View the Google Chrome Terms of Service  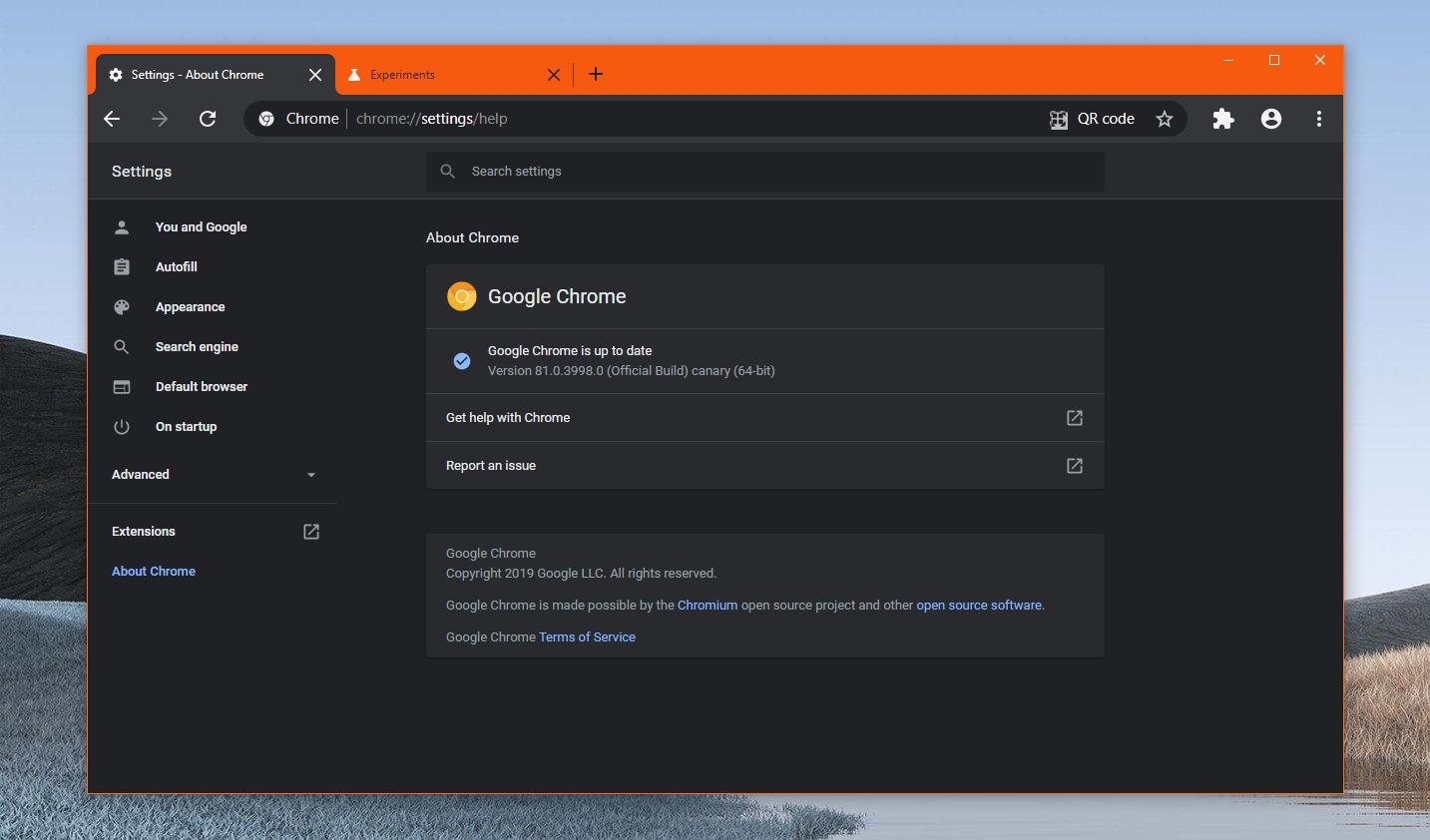tap(587, 636)
